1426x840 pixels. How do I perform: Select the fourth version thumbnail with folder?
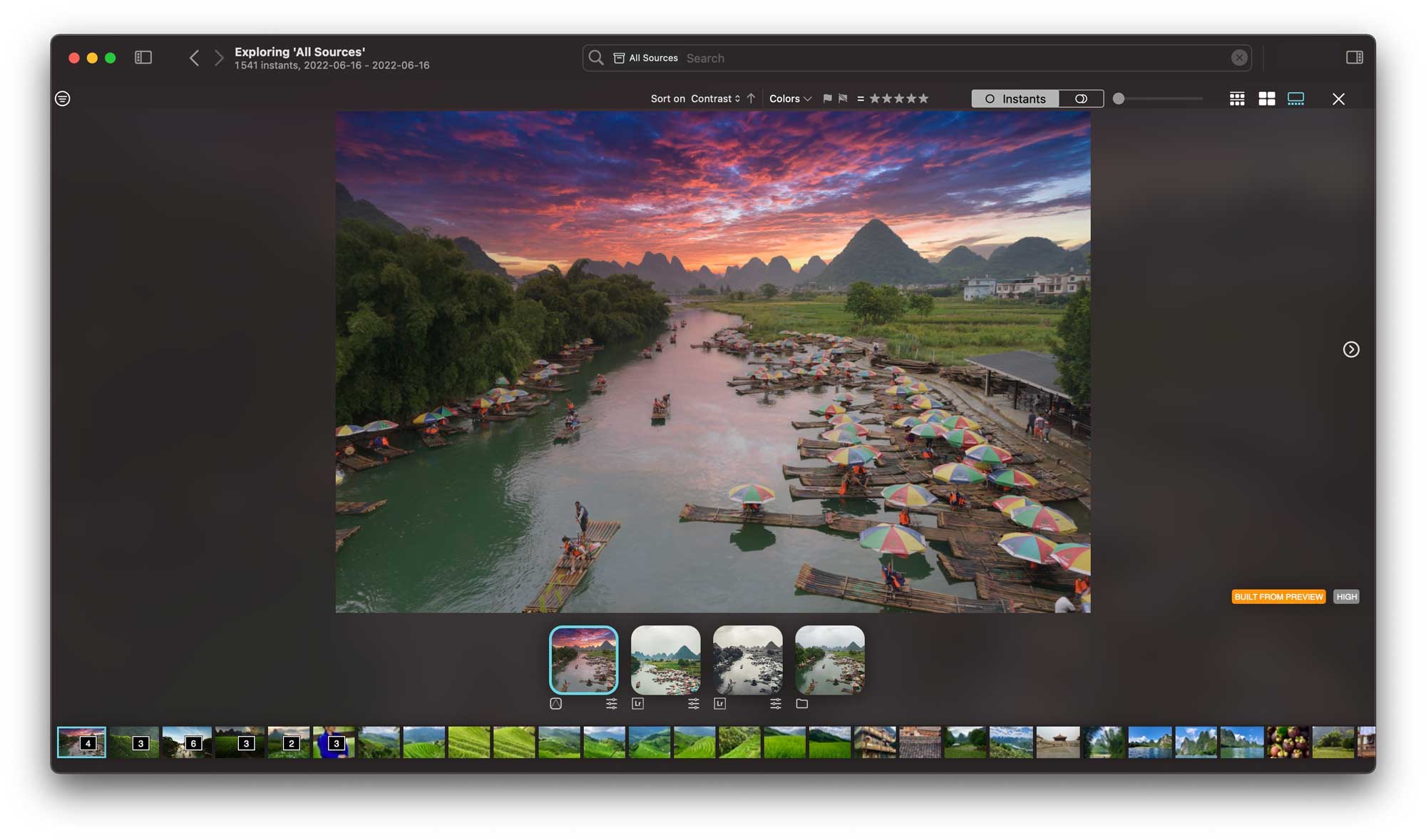(x=830, y=660)
